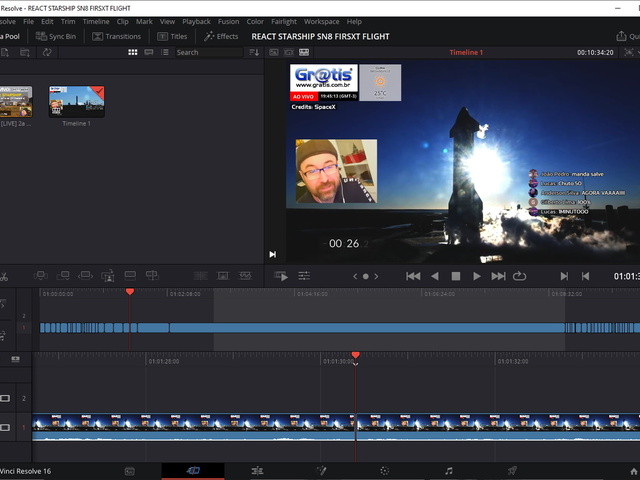Click the Play button in transport controls
Image resolution: width=640 pixels, height=480 pixels.
pos(477,276)
